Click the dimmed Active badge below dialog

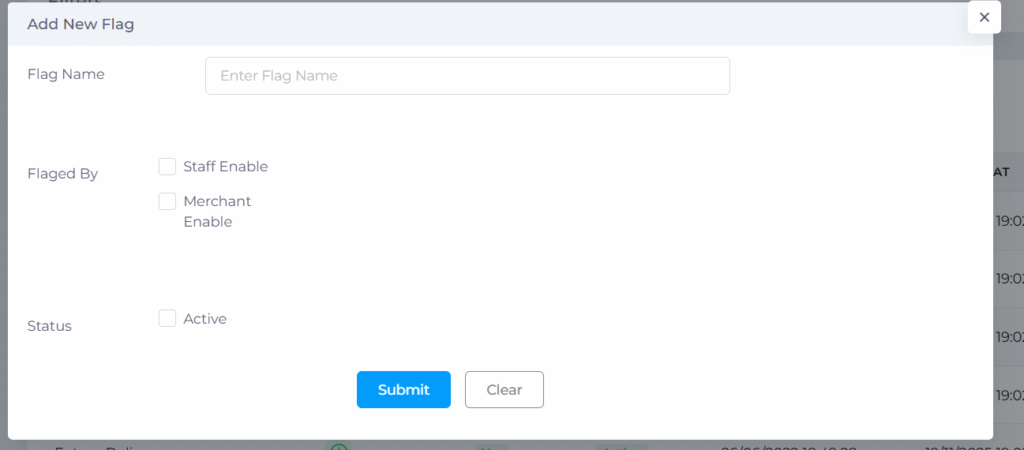620,445
